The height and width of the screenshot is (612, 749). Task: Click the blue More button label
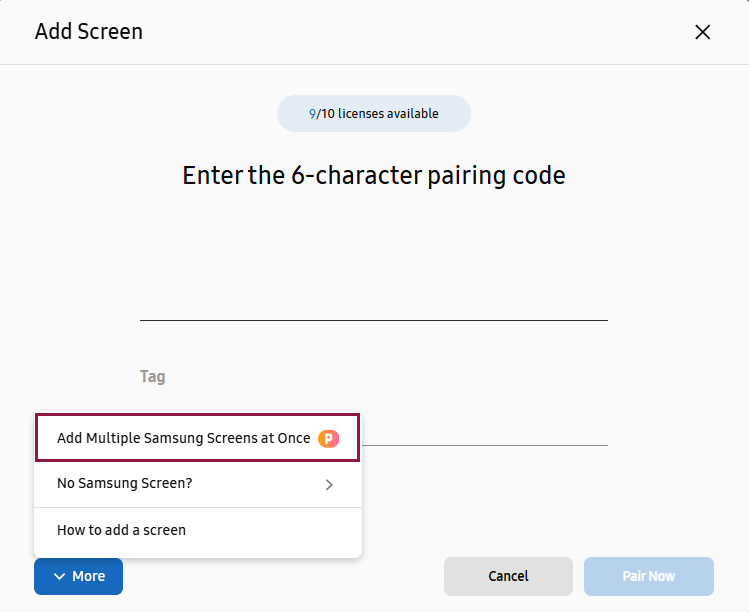coord(88,576)
